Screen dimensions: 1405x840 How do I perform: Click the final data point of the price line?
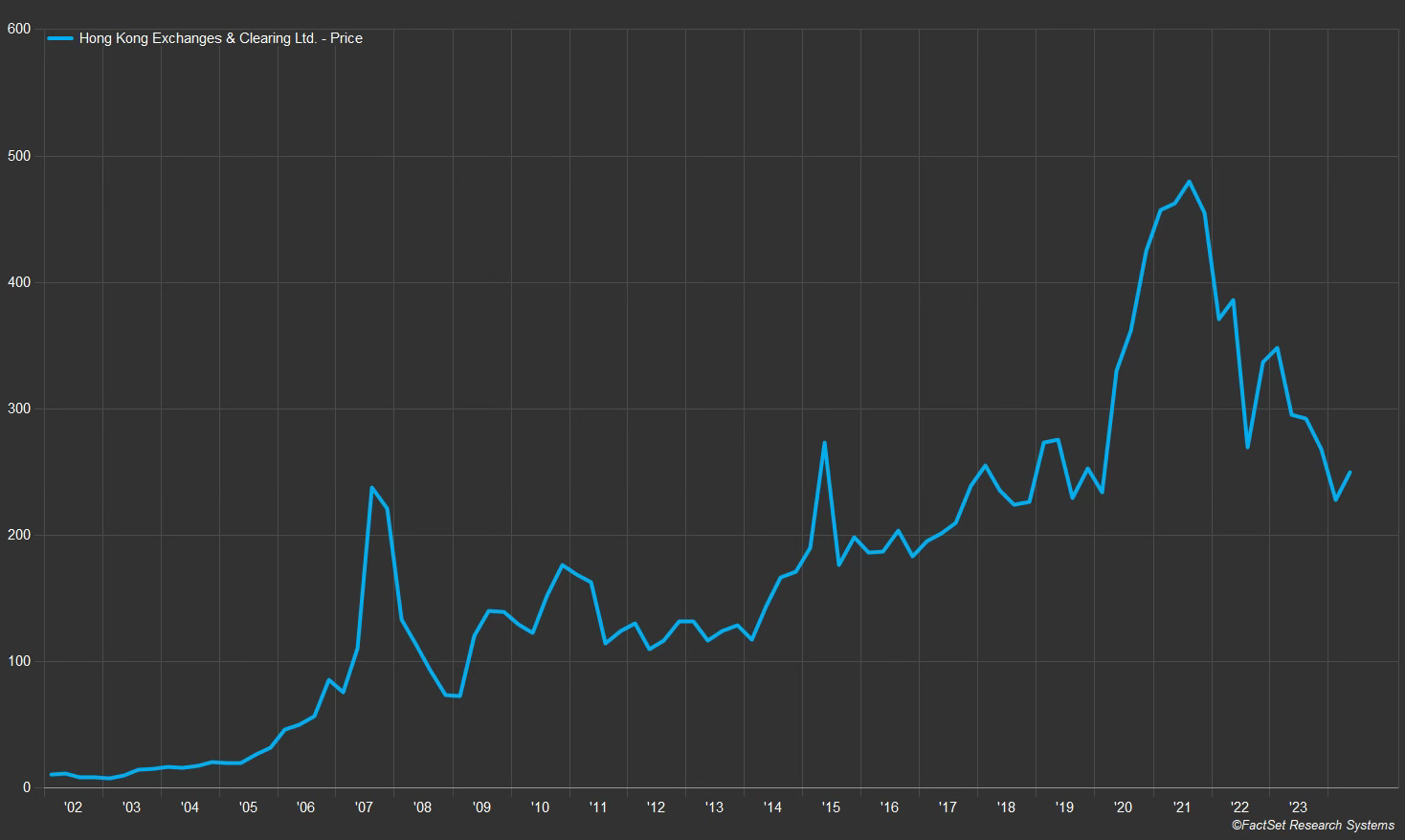(1349, 473)
